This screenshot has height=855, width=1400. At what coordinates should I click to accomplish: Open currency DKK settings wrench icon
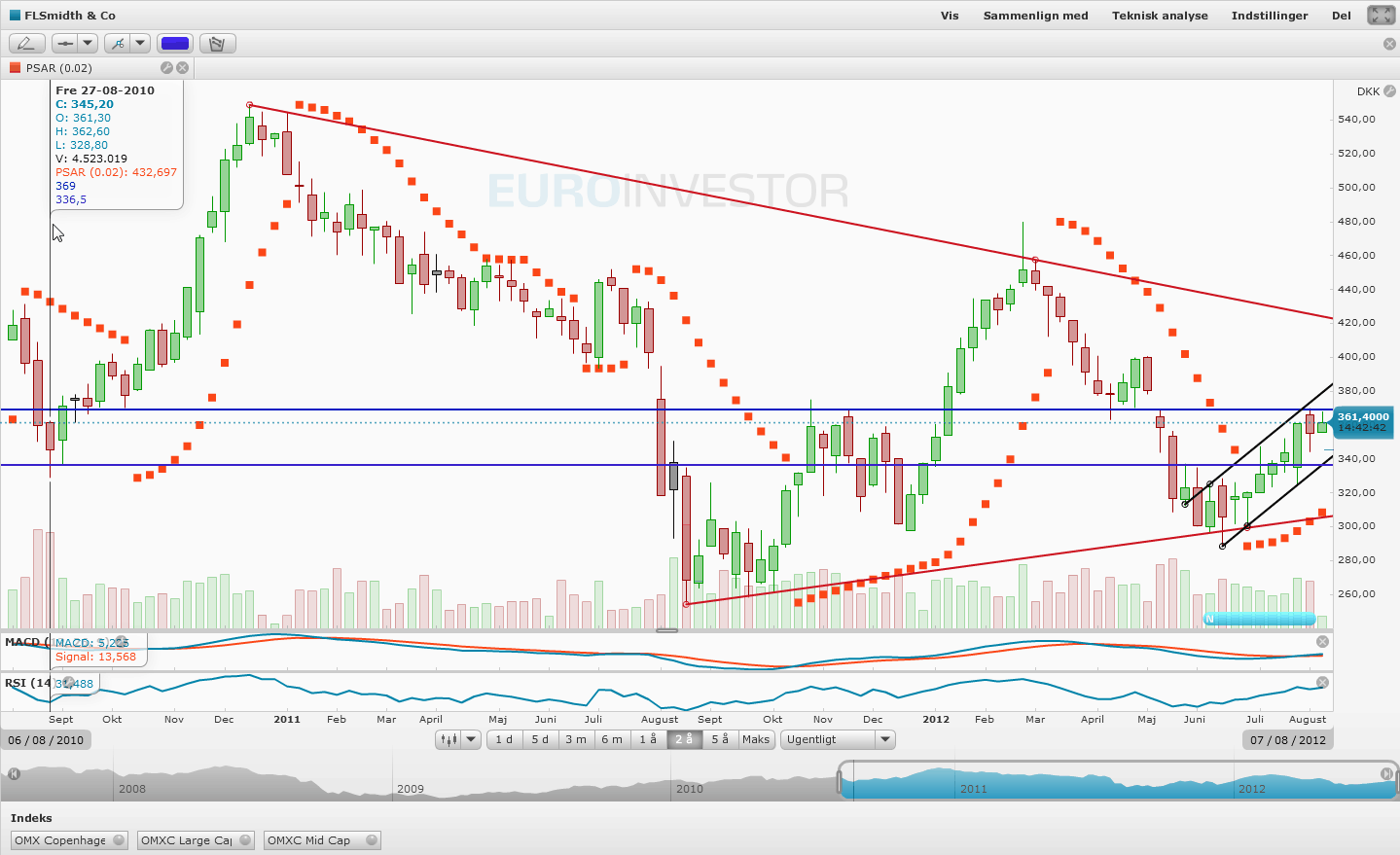1389,90
